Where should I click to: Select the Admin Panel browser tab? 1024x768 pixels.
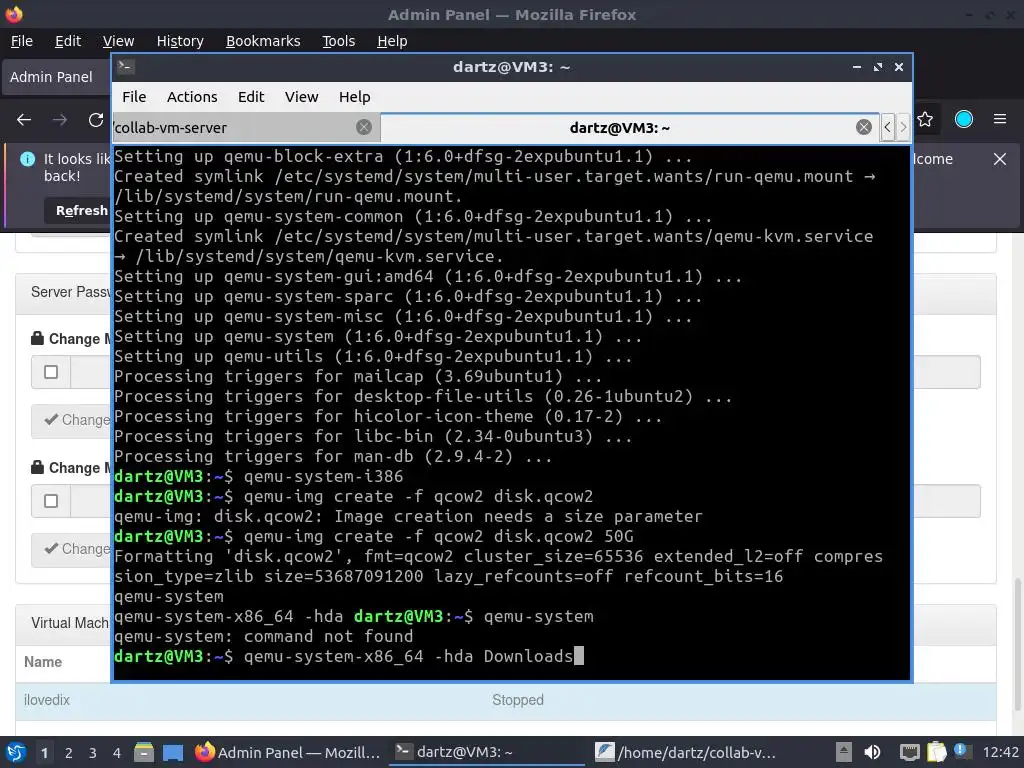pyautogui.click(x=57, y=77)
